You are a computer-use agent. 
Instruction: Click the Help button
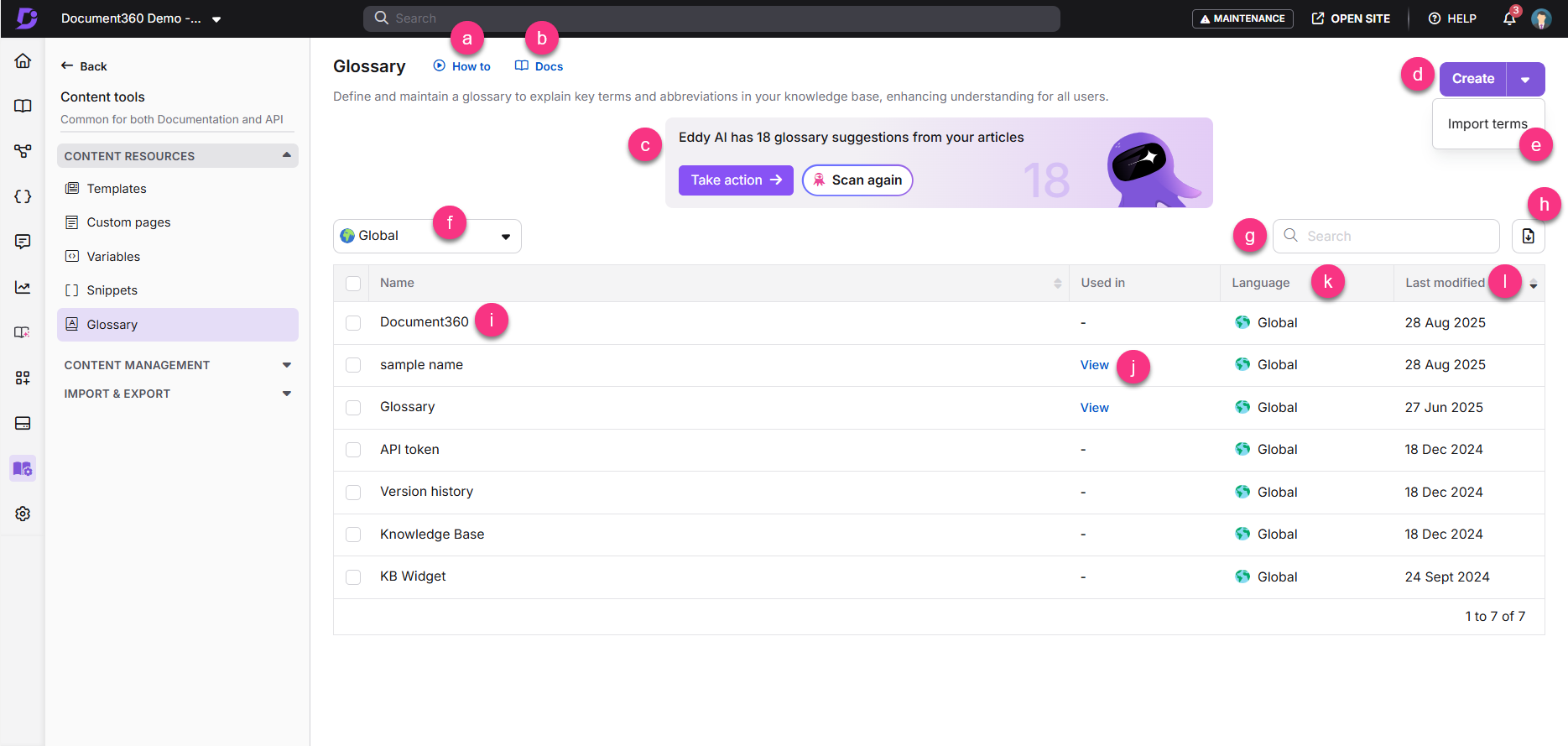tap(1452, 18)
